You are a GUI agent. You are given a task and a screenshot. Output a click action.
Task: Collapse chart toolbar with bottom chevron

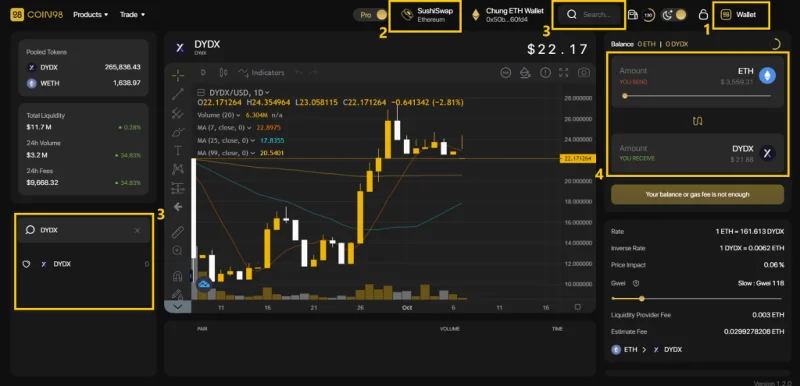[178, 306]
